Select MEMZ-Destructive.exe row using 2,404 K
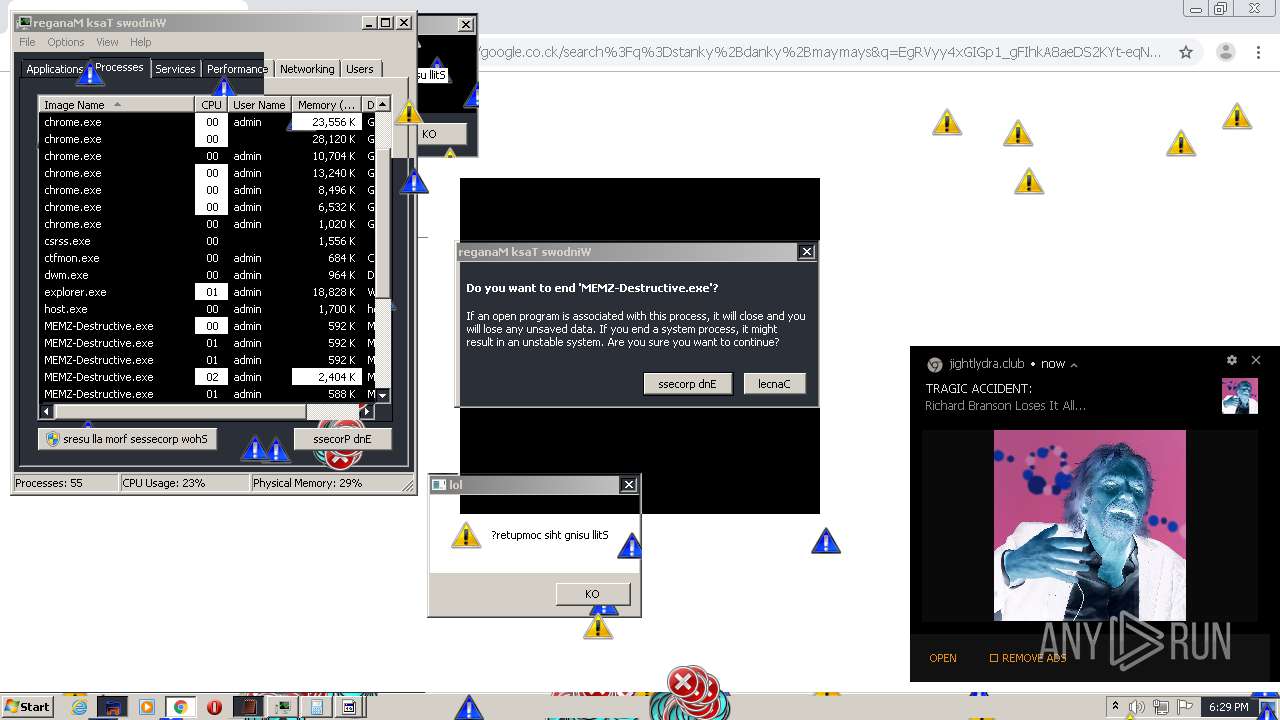This screenshot has width=1280, height=720. point(207,377)
